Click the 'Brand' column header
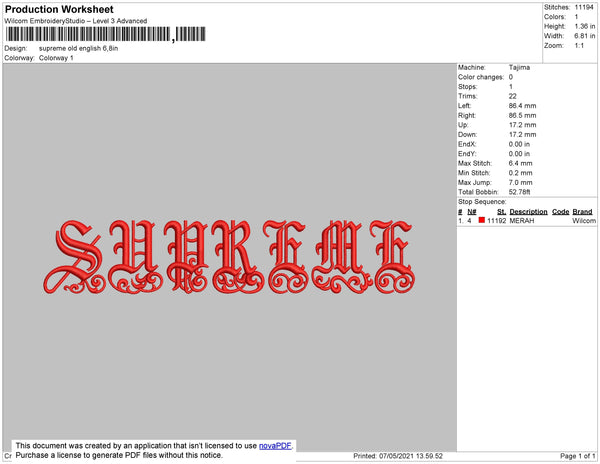 click(582, 212)
